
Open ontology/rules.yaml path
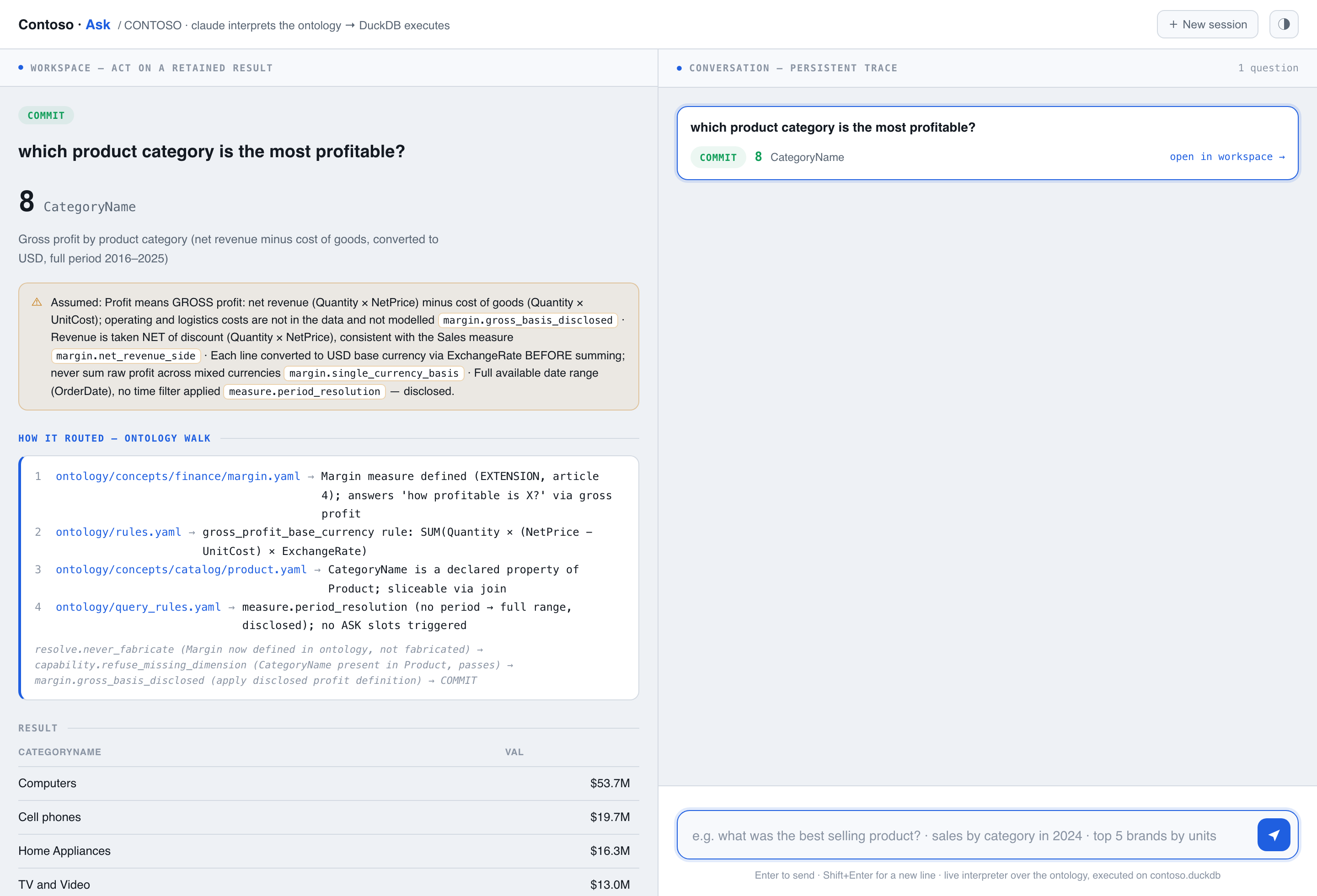118,532
